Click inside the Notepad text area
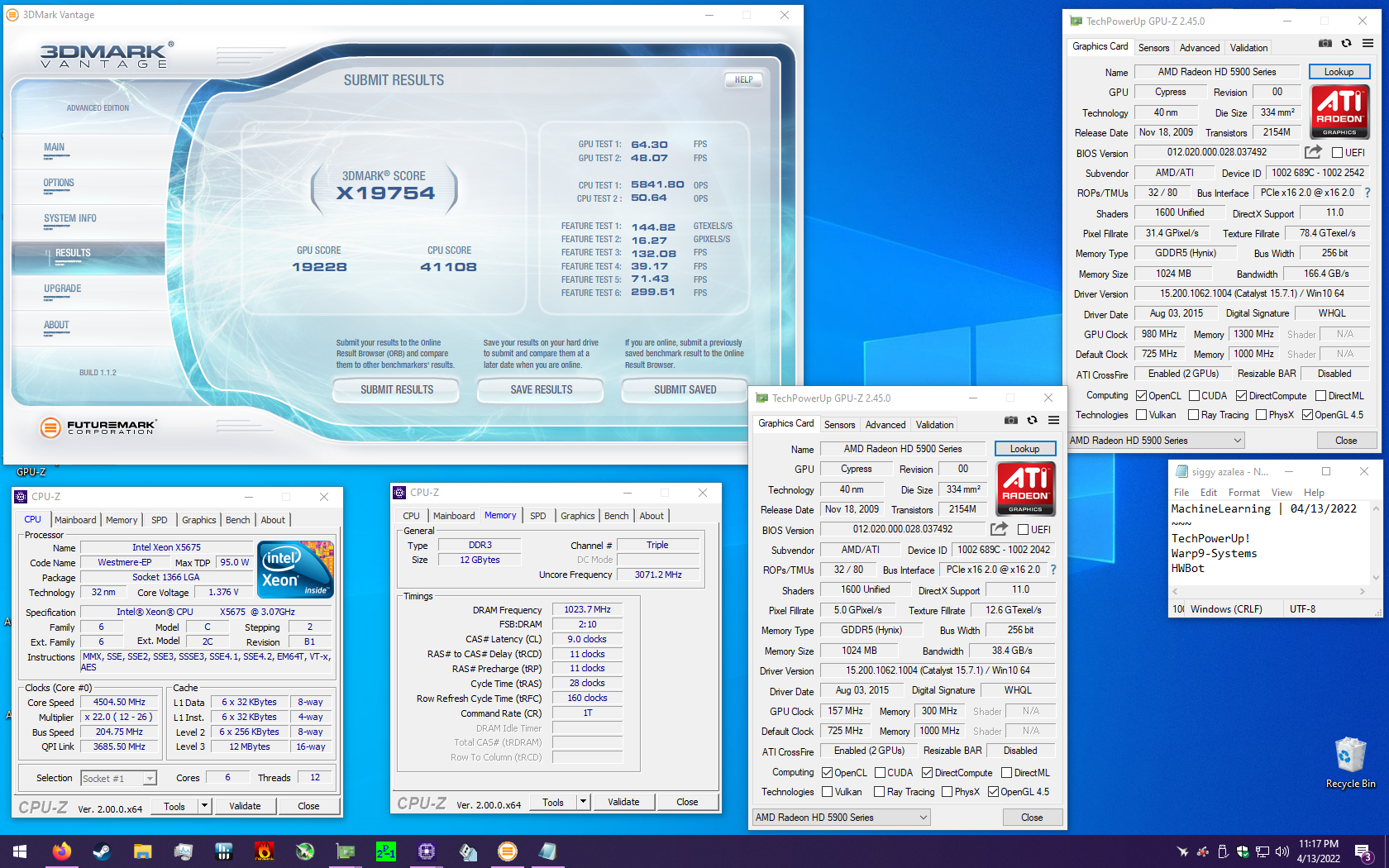Viewport: 1389px width, 868px height. 1269,542
